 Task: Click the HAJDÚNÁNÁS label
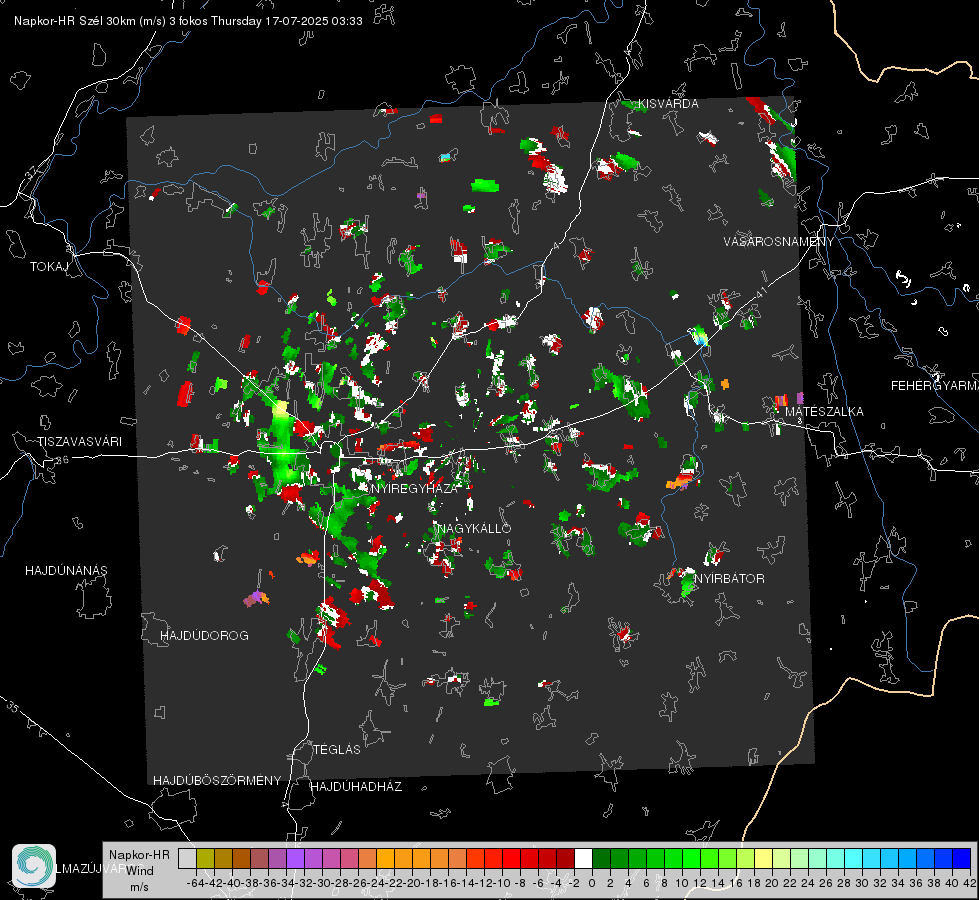click(66, 571)
